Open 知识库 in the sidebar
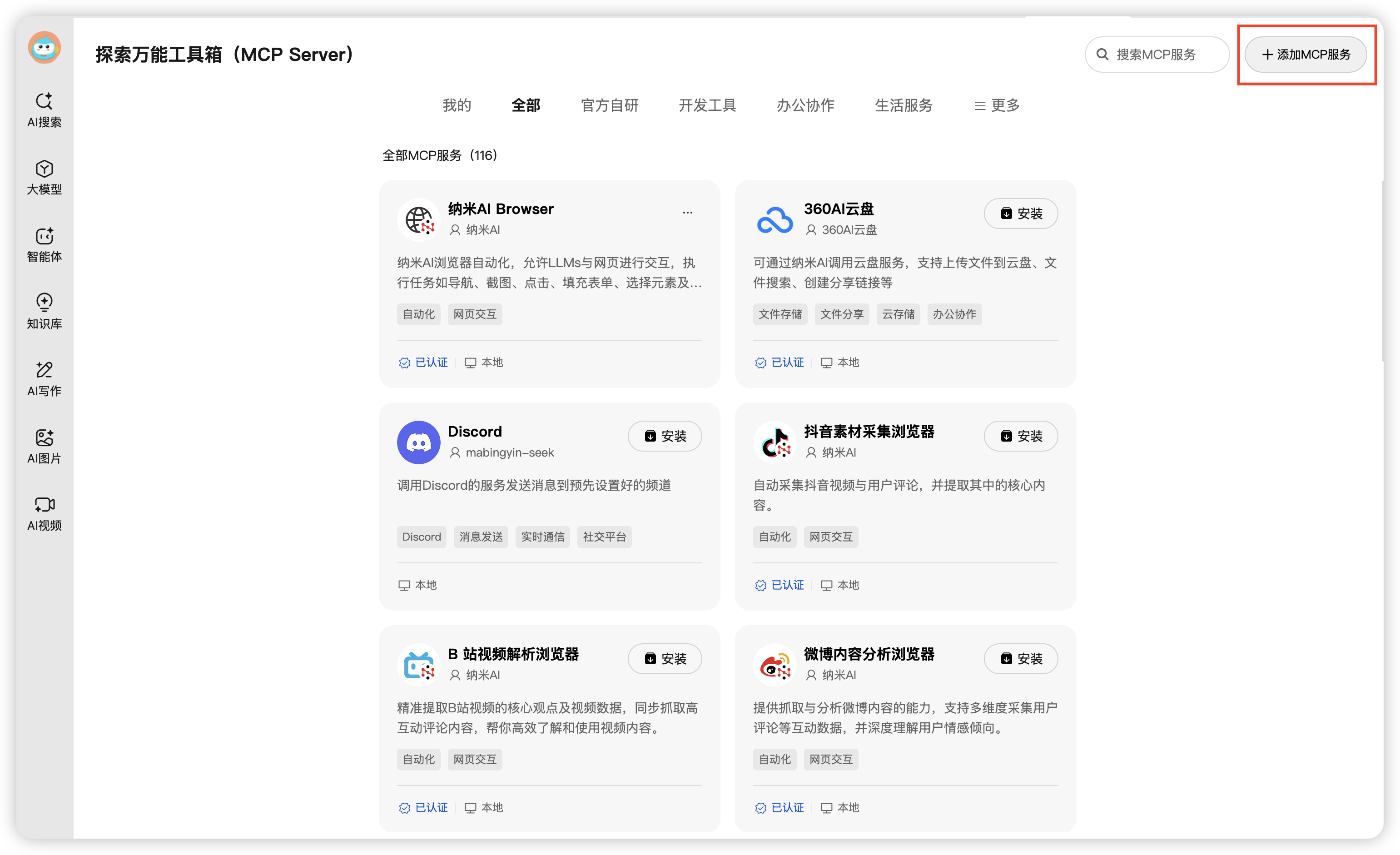 [x=45, y=312]
